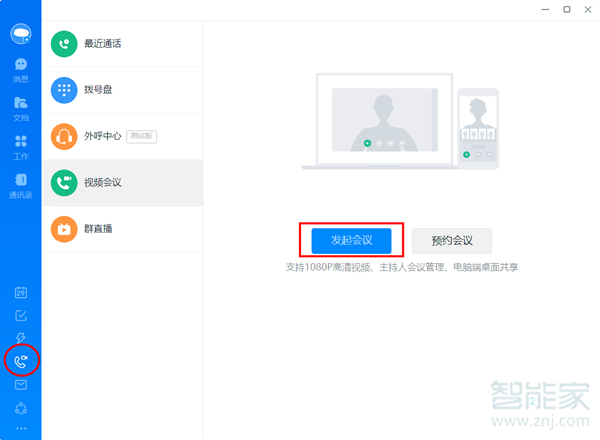Image resolution: width=600 pixels, height=440 pixels.
Task: Click the calendar icon in the sidebar
Action: pos(20,293)
